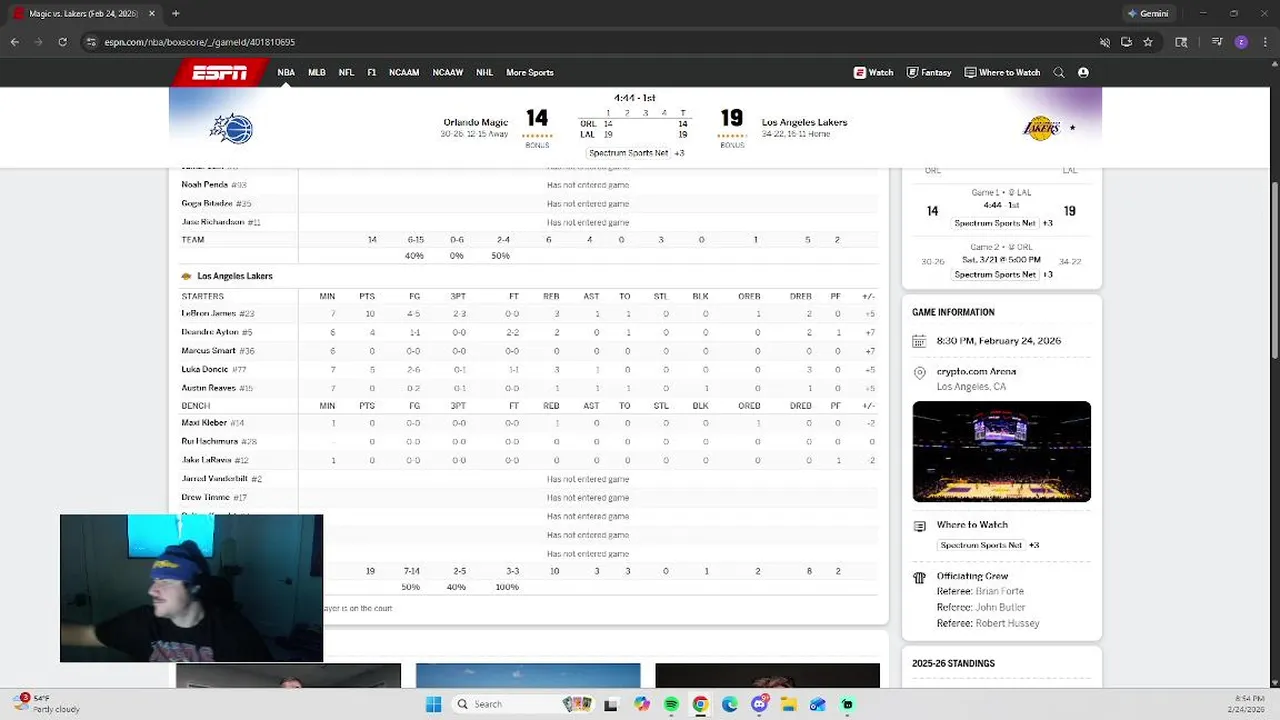The image size is (1280, 720).
Task: Open Task View in taskbar
Action: point(611,704)
